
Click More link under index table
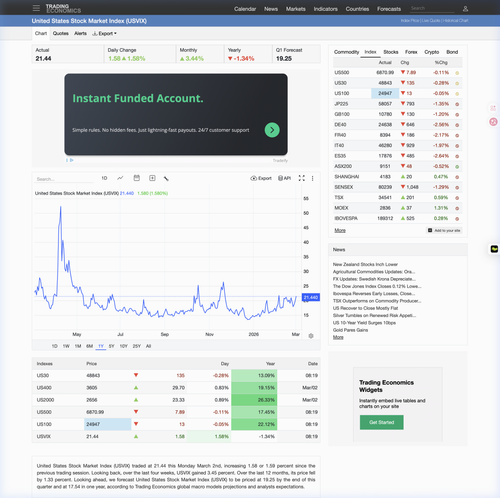click(x=340, y=230)
